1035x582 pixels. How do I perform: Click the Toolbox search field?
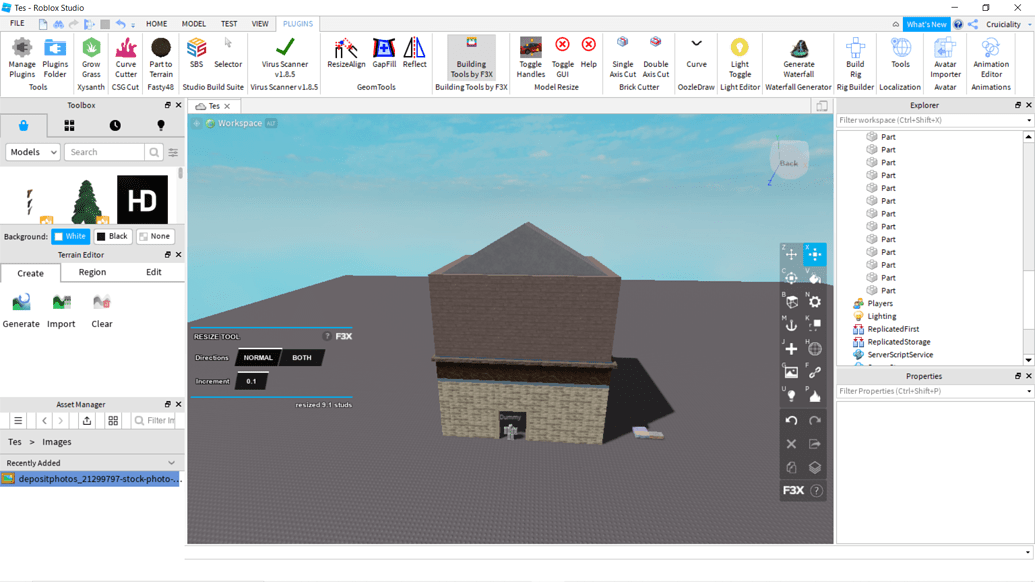106,152
